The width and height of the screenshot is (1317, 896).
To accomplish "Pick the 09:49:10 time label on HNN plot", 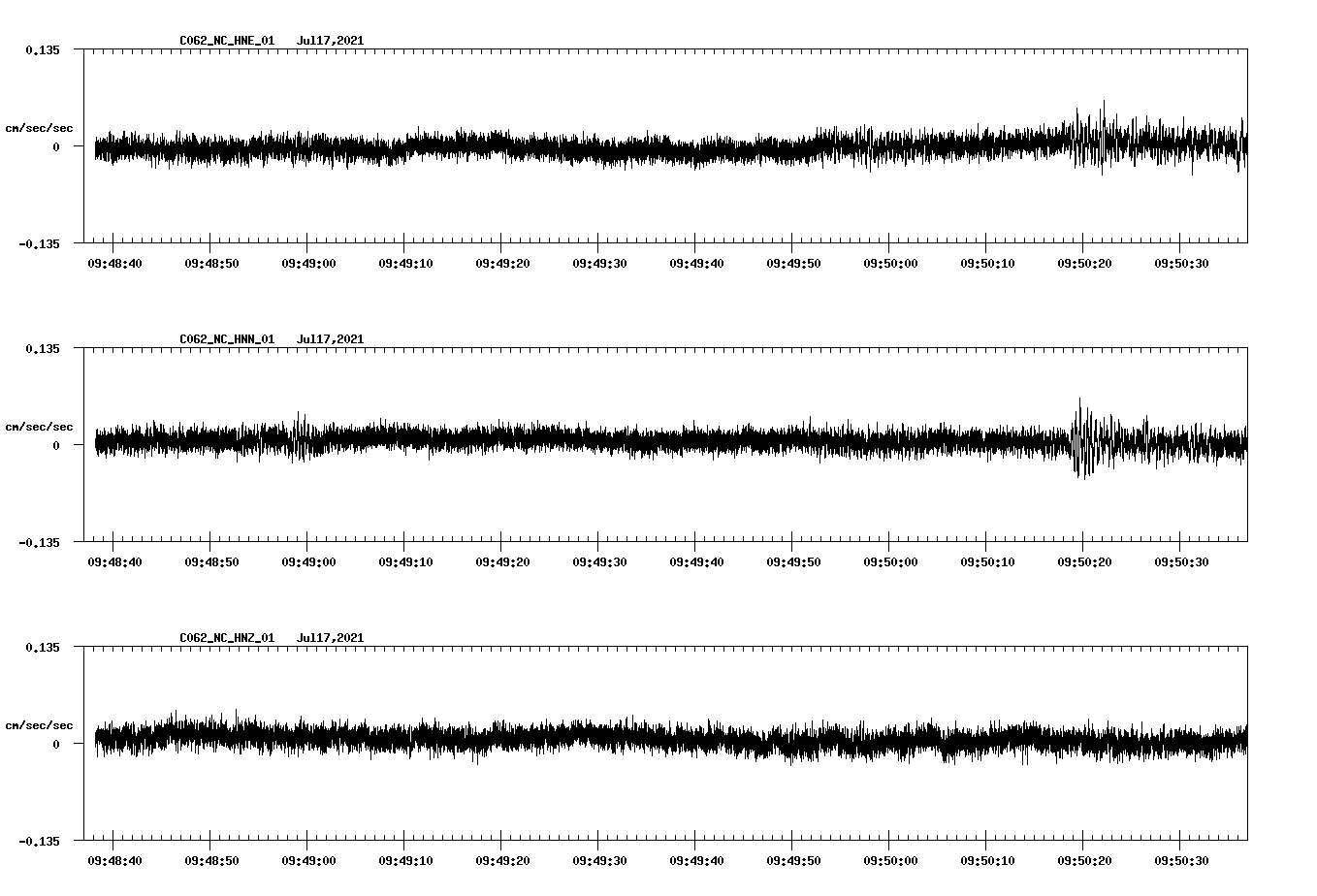I will pos(405,561).
